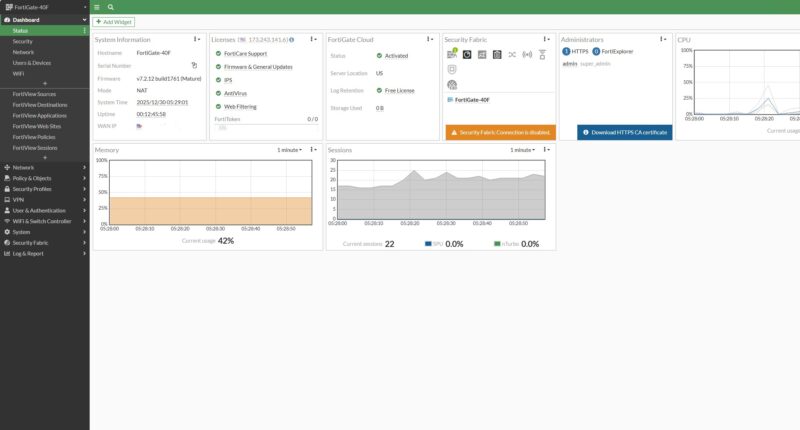Click the green nTurbo legend swatch

[x=497, y=244]
